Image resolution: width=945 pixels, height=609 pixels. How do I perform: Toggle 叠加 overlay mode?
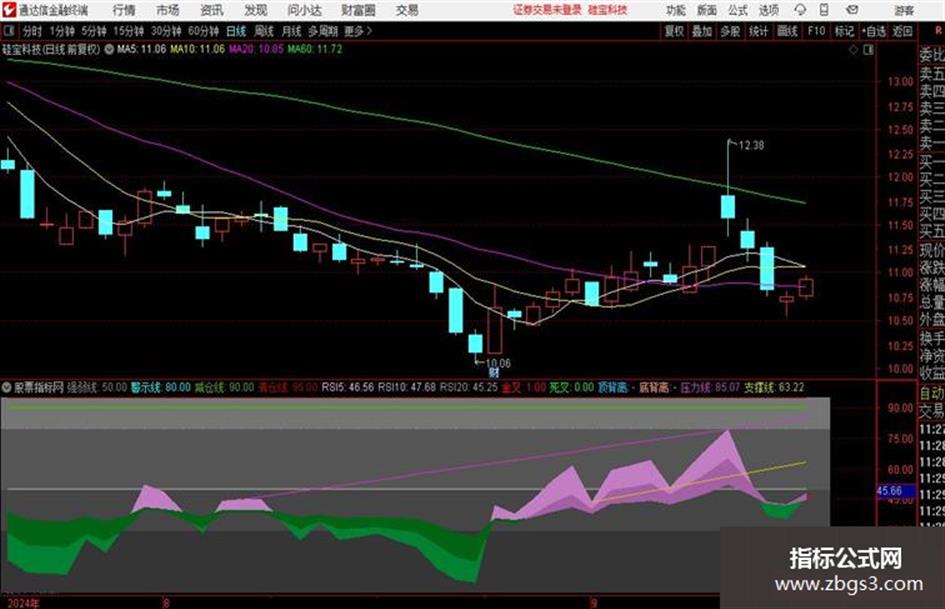[x=702, y=31]
